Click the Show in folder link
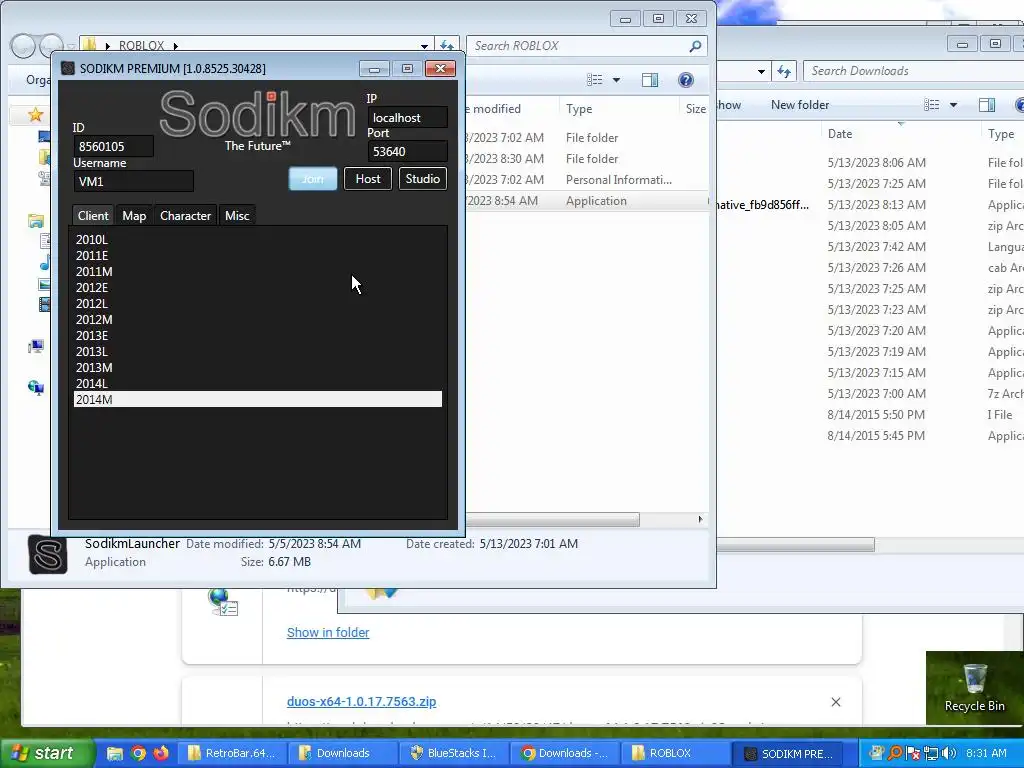 click(x=328, y=632)
